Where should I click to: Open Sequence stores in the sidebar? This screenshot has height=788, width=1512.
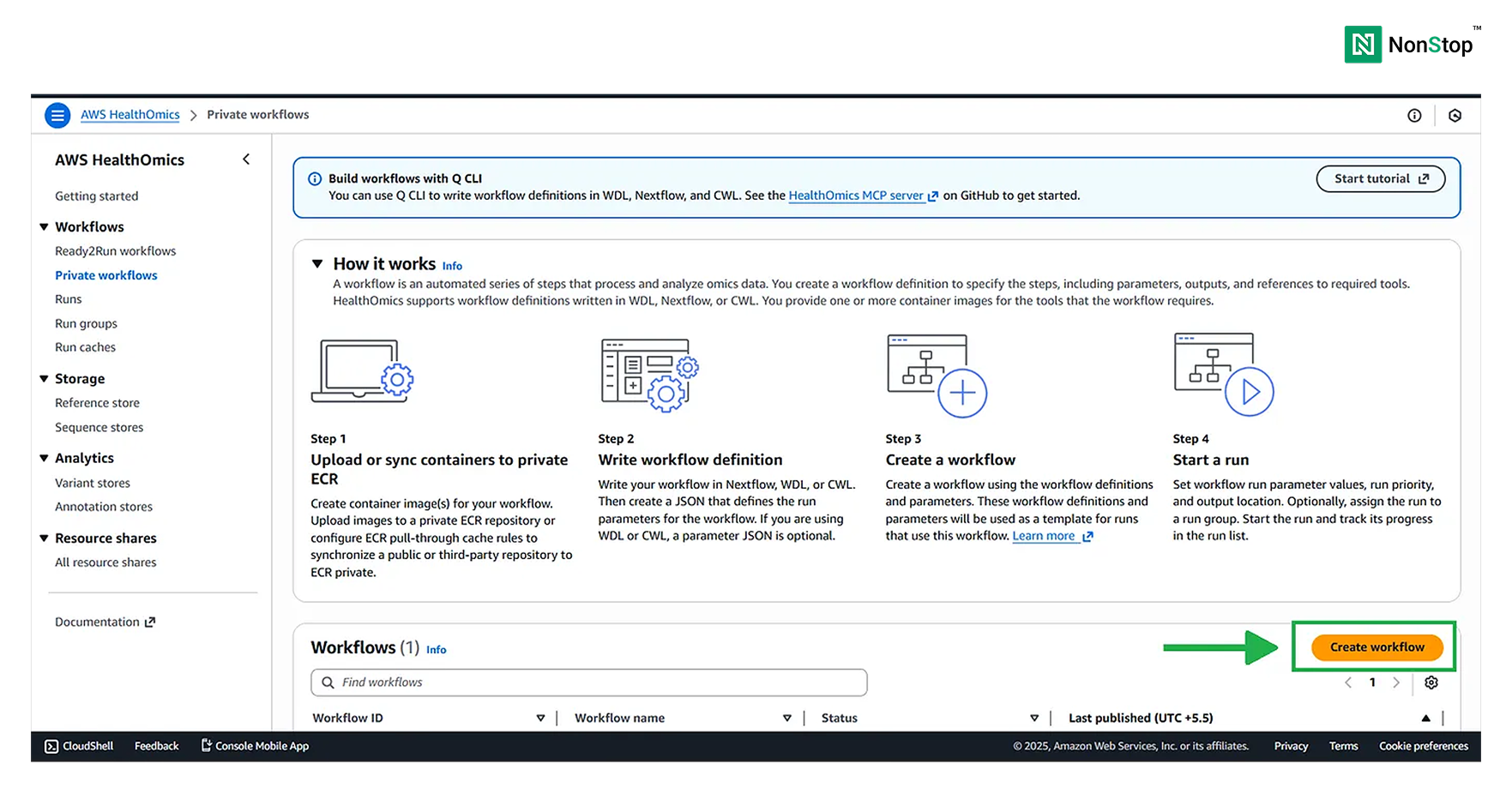[x=99, y=428]
